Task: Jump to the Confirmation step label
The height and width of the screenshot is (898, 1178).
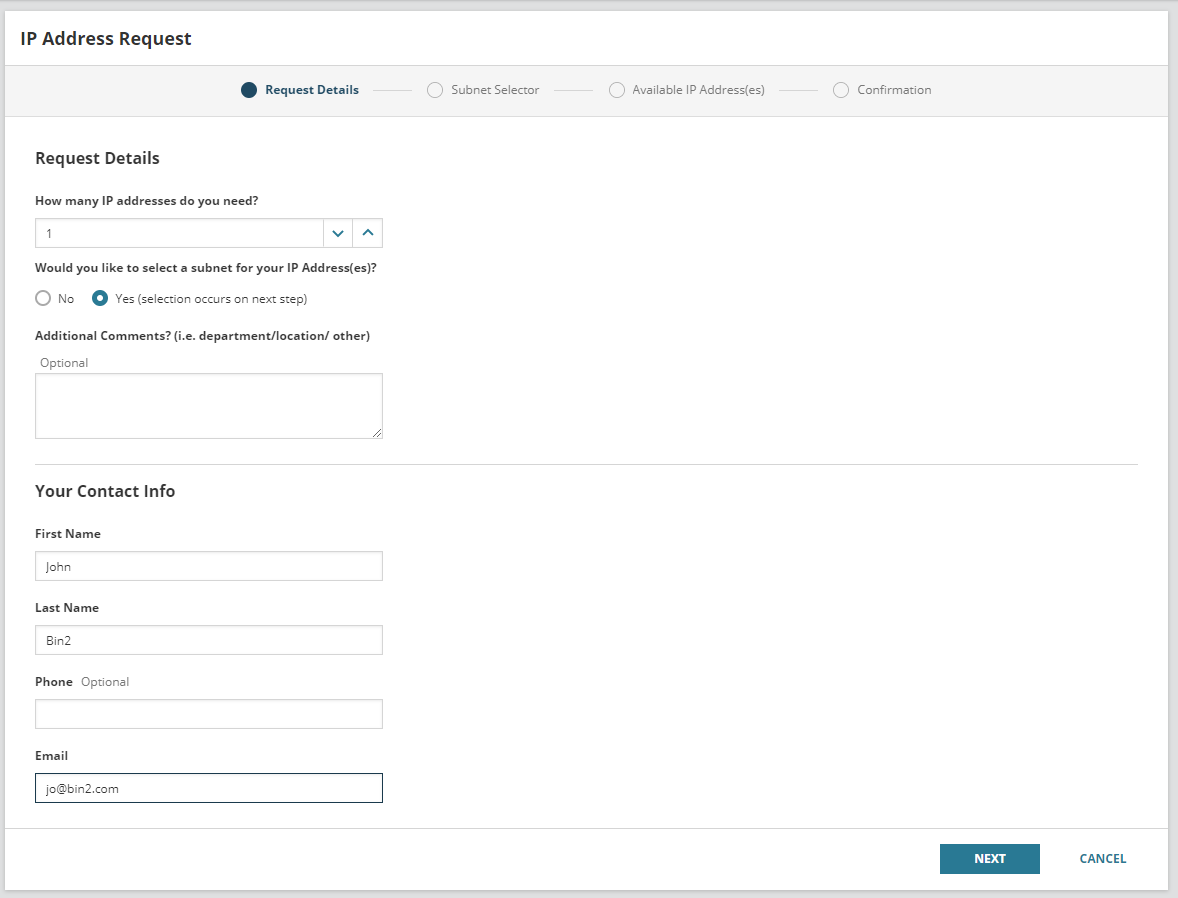Action: [x=894, y=90]
